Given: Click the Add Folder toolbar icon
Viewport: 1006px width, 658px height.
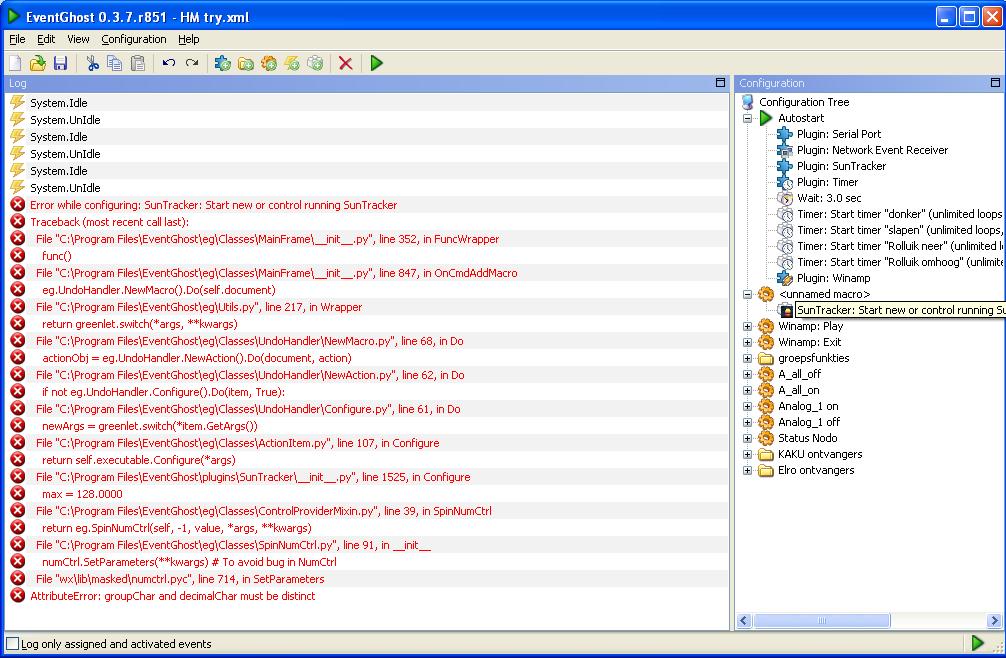Looking at the screenshot, I should tap(246, 63).
